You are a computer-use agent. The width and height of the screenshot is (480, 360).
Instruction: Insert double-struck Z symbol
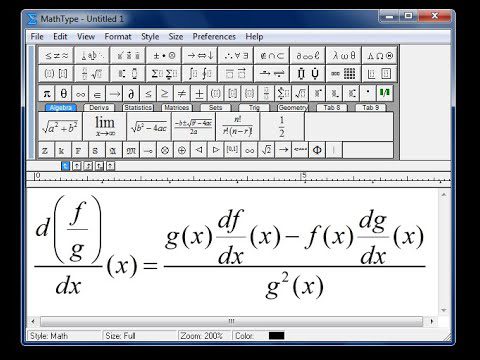pos(45,150)
